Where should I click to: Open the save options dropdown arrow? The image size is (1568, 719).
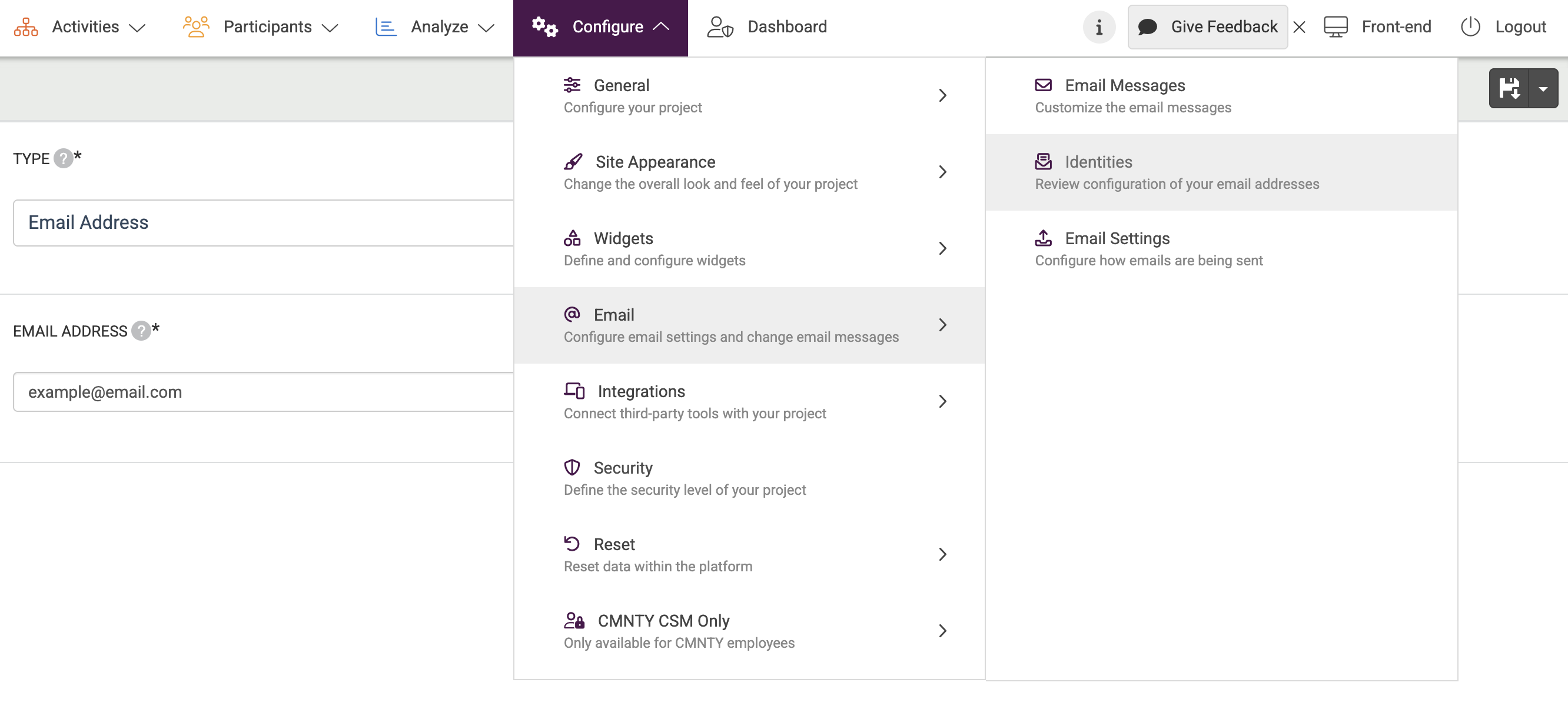pos(1543,89)
